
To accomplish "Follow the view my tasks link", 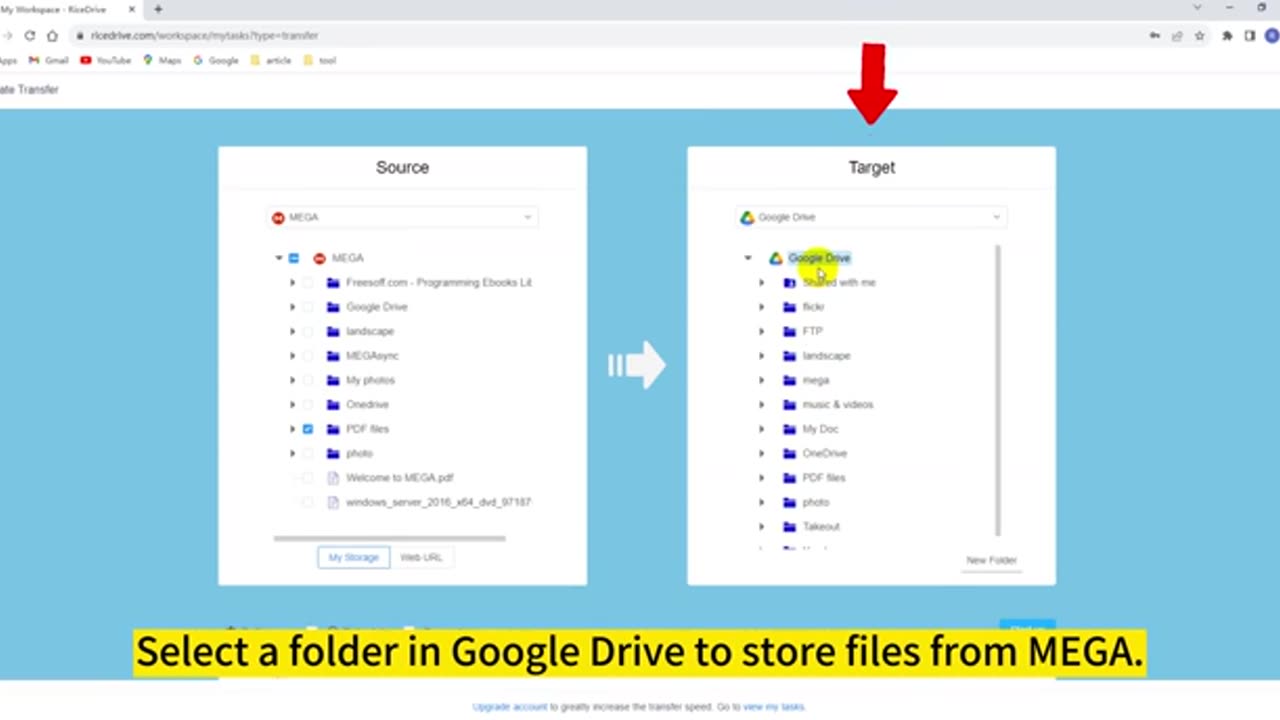I will click(x=774, y=707).
